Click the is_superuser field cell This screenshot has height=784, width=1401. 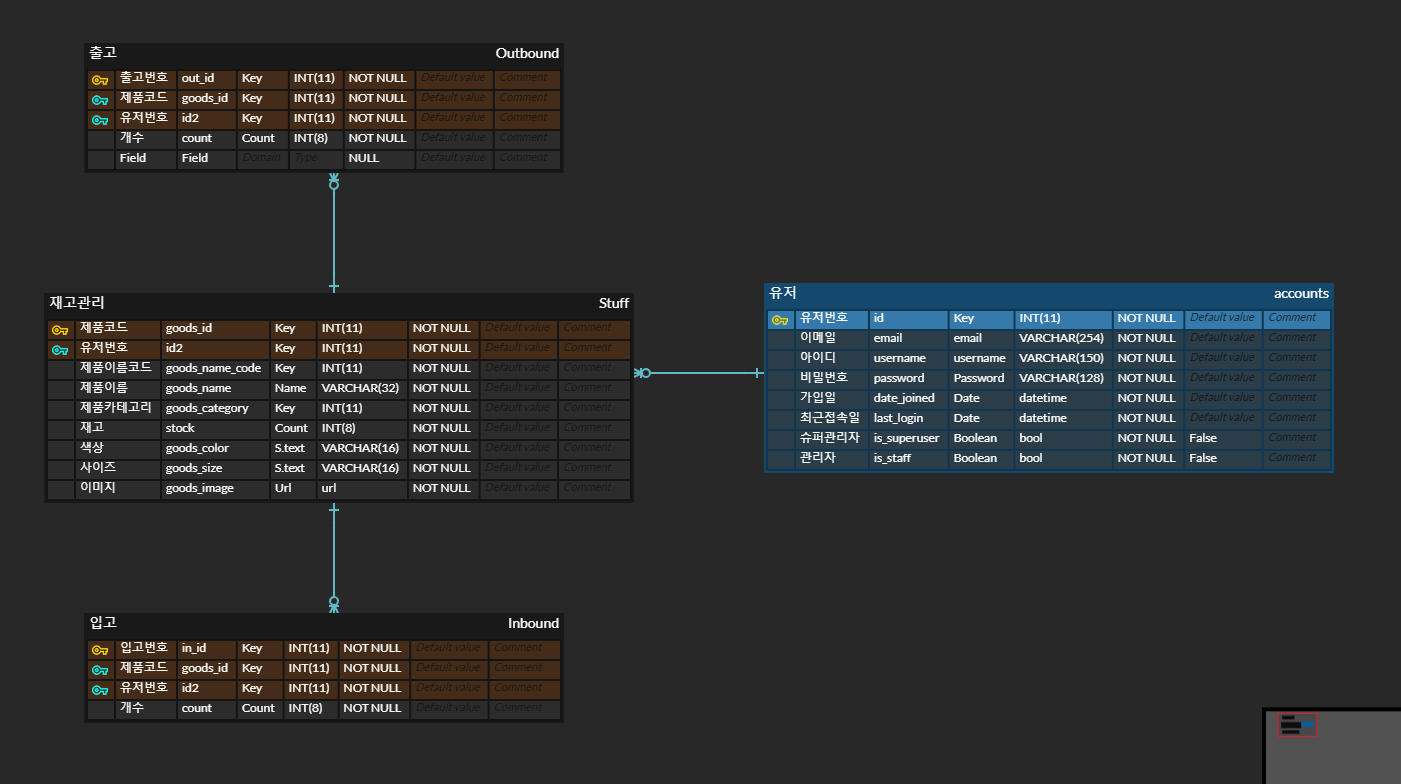click(908, 438)
